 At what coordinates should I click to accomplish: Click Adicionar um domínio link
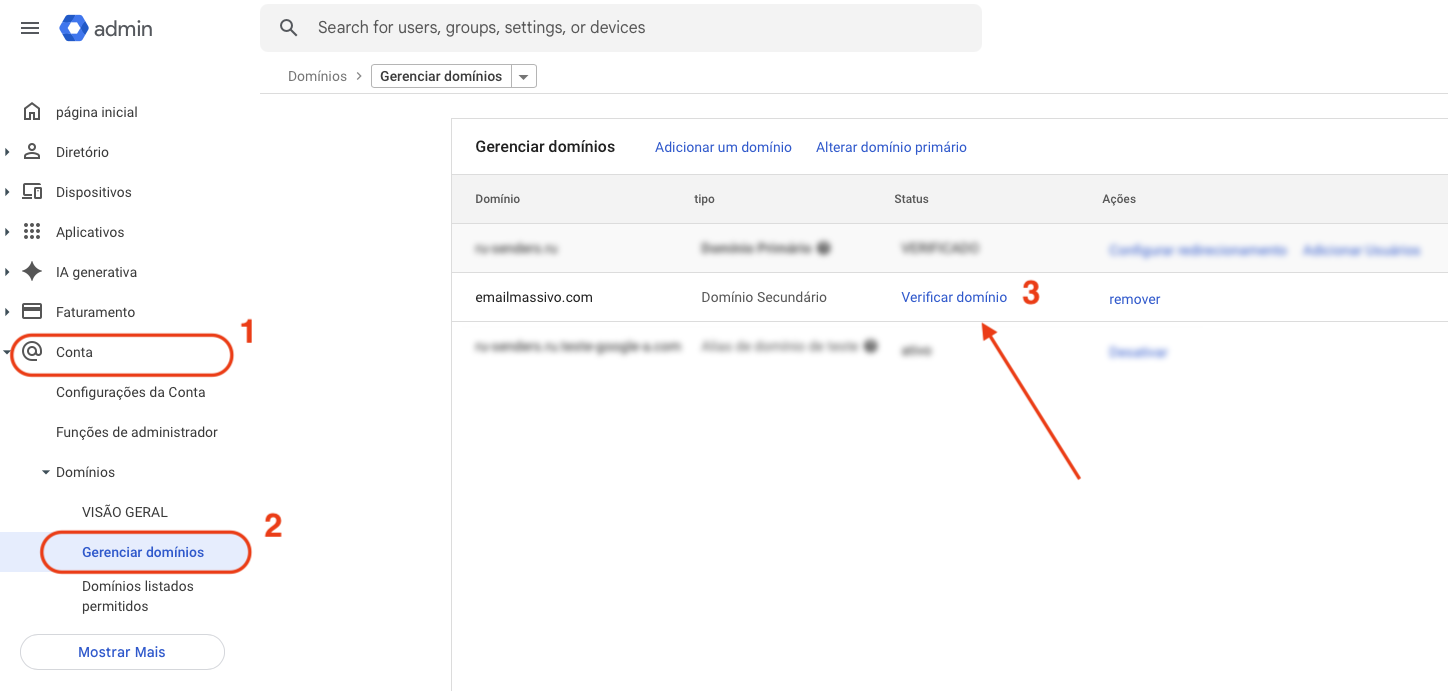723,147
